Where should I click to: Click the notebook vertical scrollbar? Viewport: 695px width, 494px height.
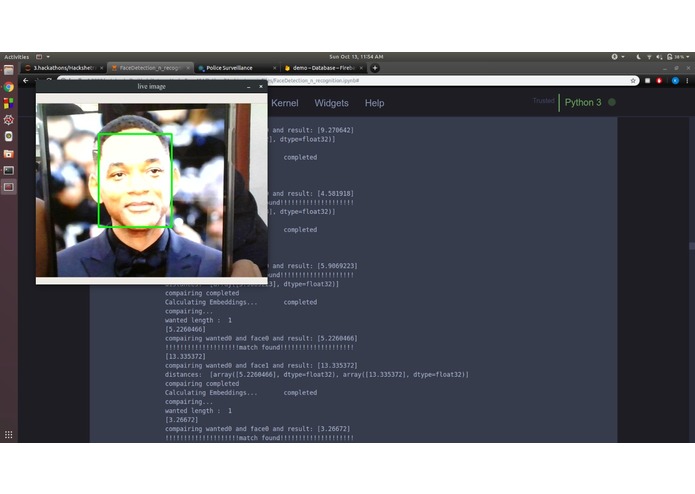[x=692, y=245]
